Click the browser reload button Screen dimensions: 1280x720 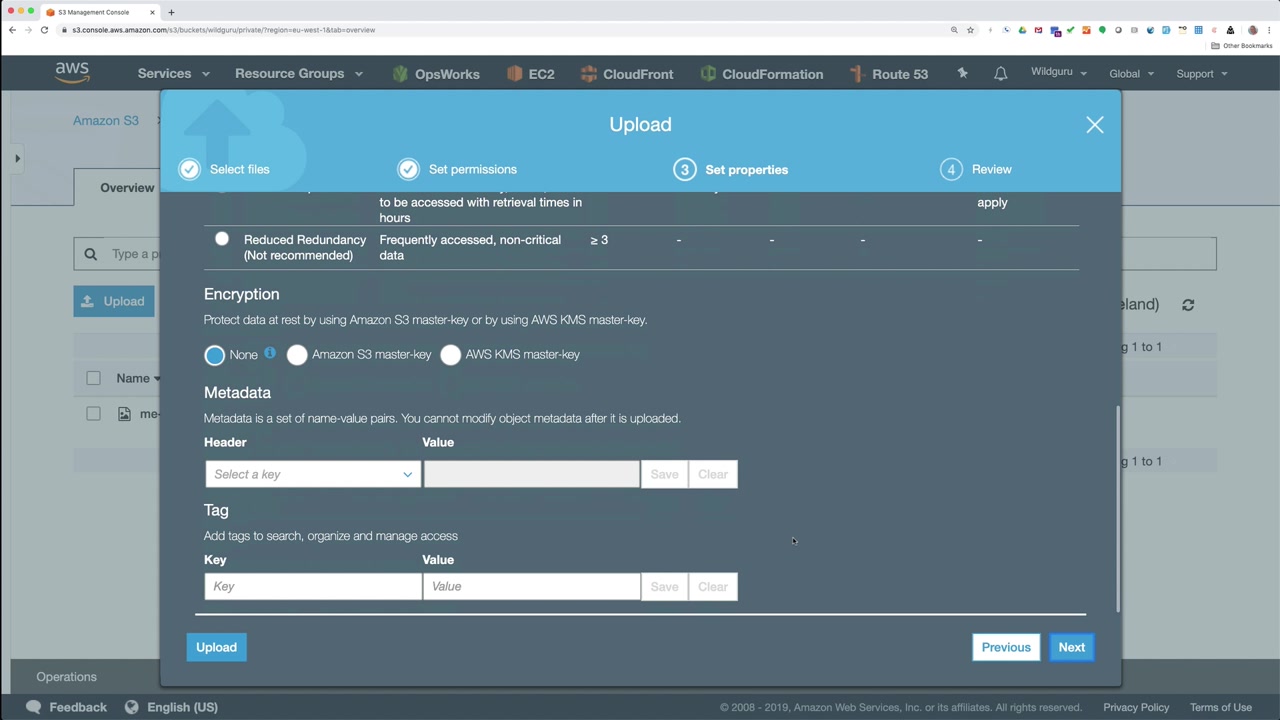[44, 30]
